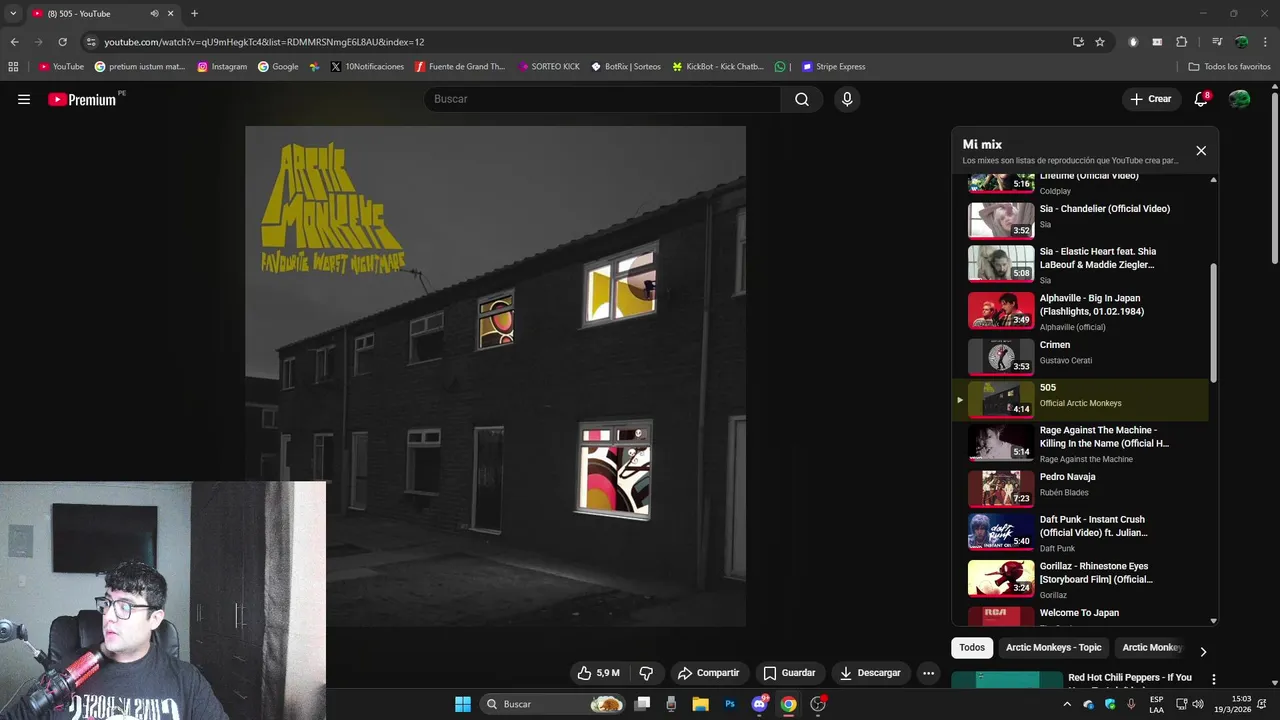Open Todos los favoritos bookmarks folder
Screen dimensions: 1280x720
pyautogui.click(x=1229, y=67)
